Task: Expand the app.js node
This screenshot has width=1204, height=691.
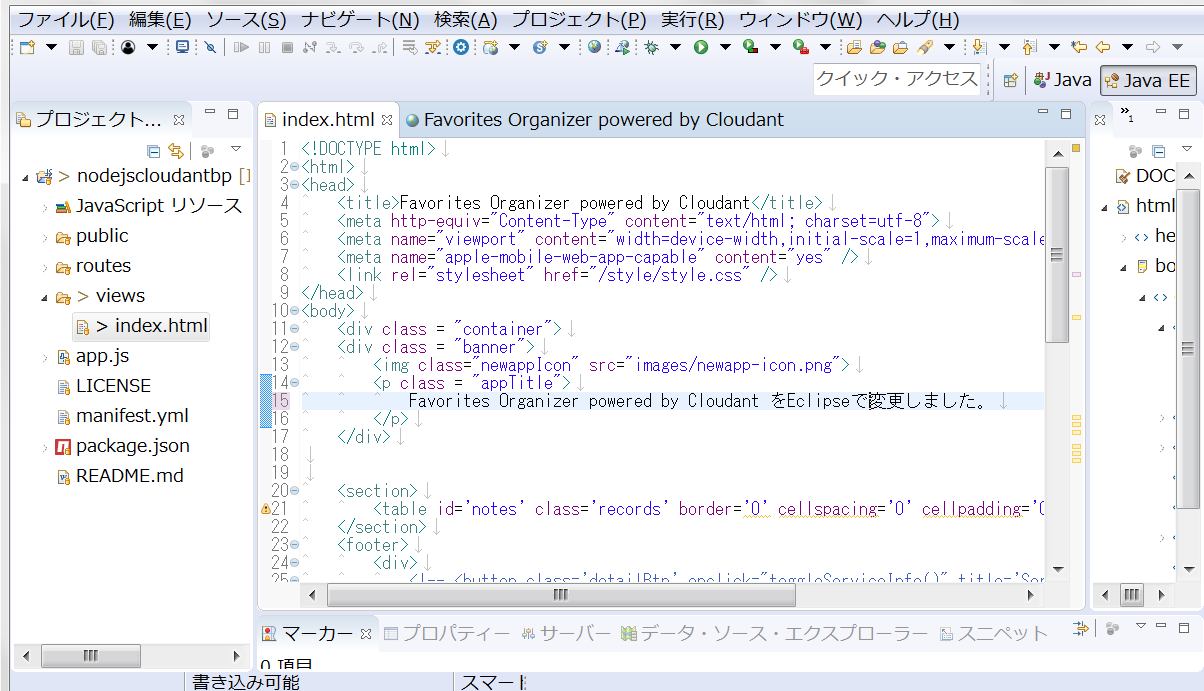Action: click(45, 357)
